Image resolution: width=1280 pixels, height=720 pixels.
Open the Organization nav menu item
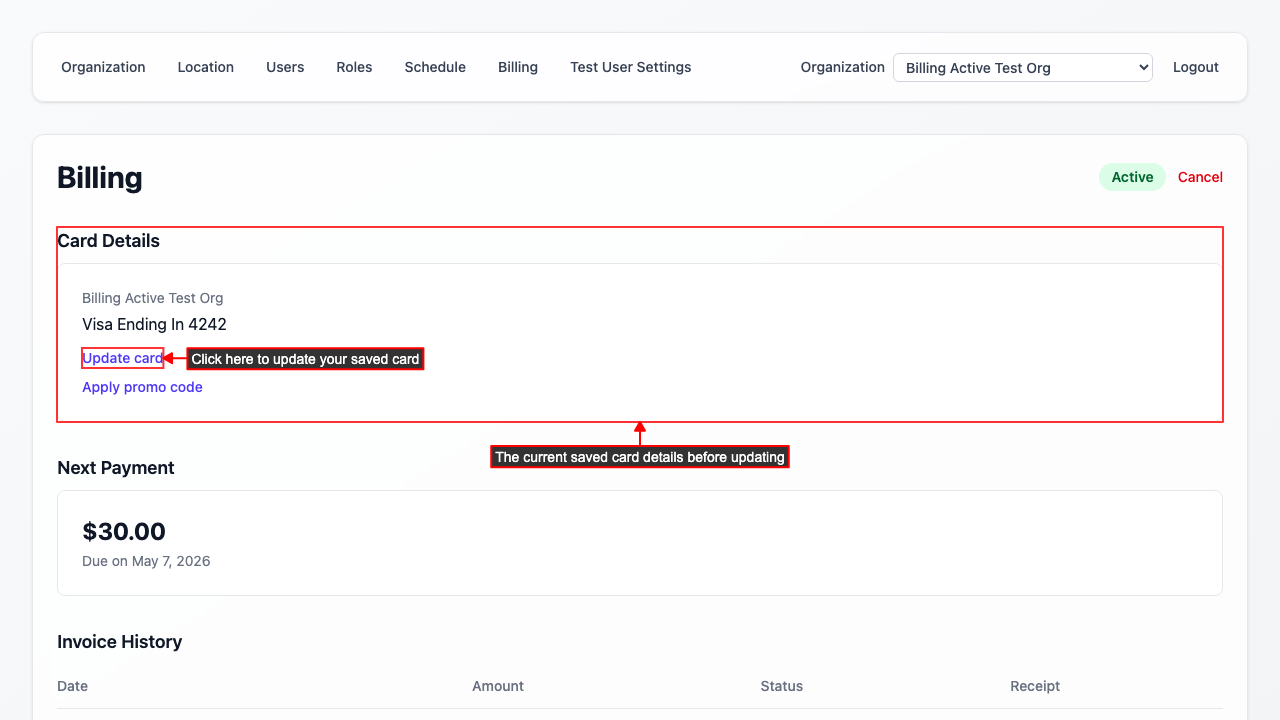[103, 67]
